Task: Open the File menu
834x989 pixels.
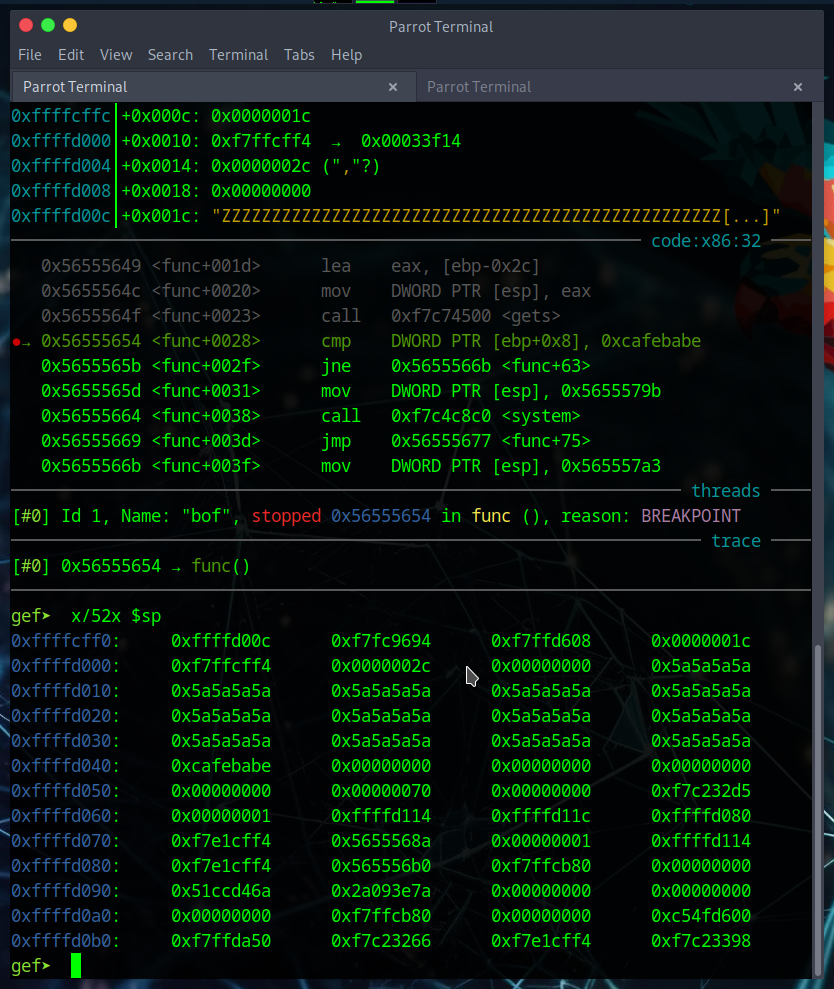Action: coord(30,55)
